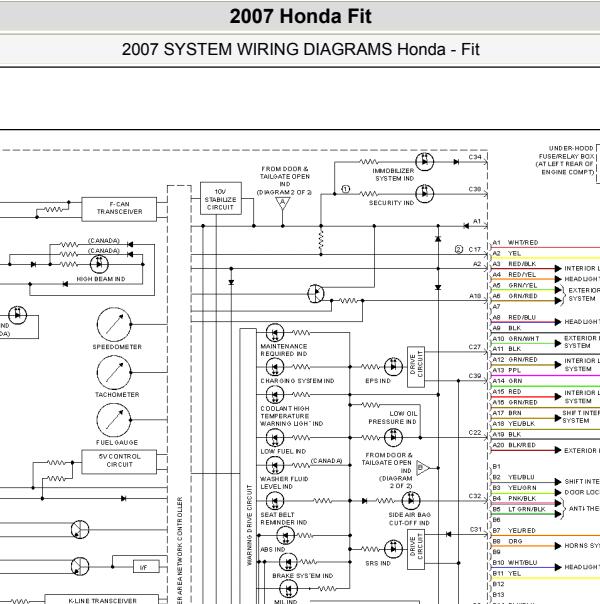Screen dimensions: 600x604
Task: Click the DRIVE CIRCUIT box beside SRS IND
Action: tap(416, 549)
